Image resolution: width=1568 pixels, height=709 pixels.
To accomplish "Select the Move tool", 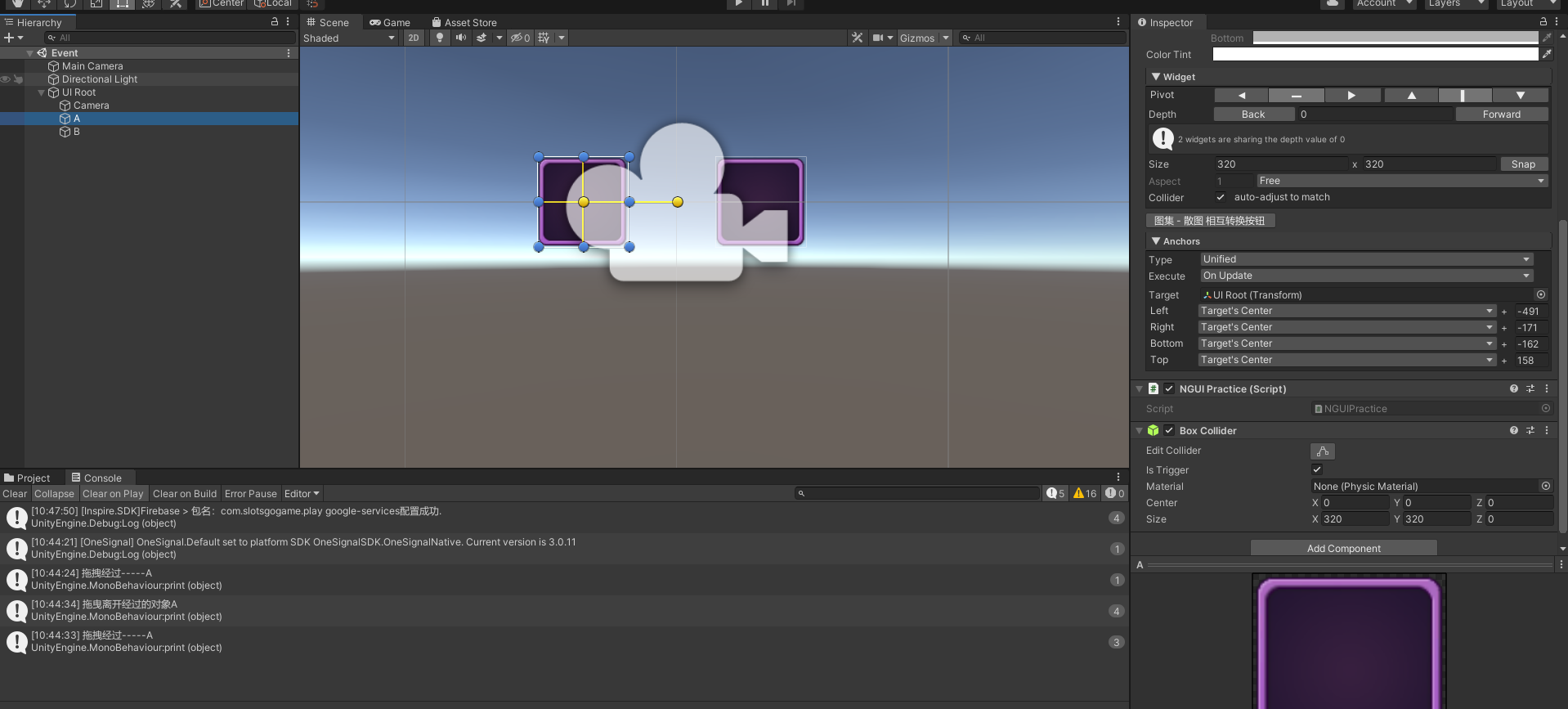I will (44, 3).
